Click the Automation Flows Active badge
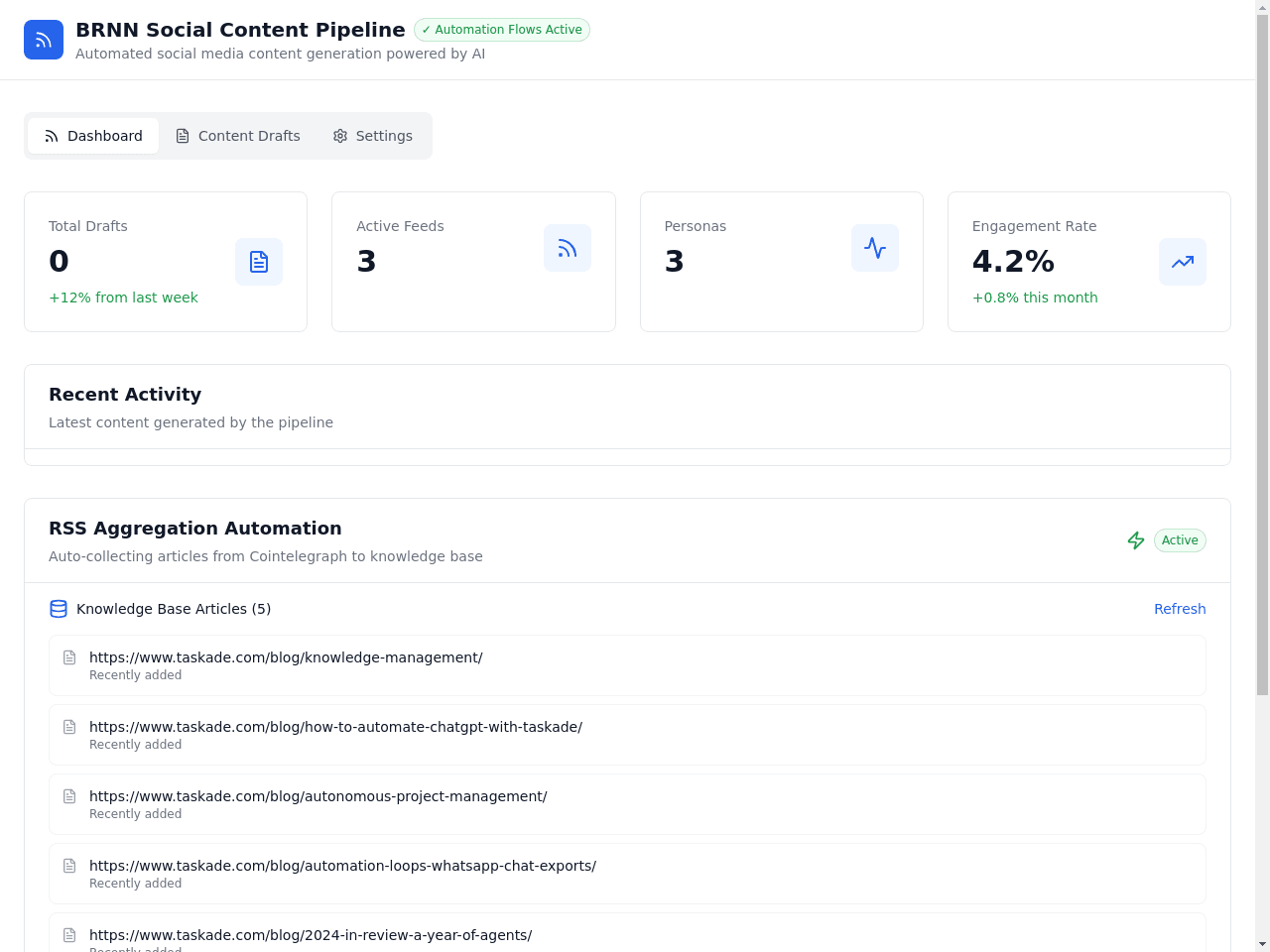1270x952 pixels. (x=502, y=30)
